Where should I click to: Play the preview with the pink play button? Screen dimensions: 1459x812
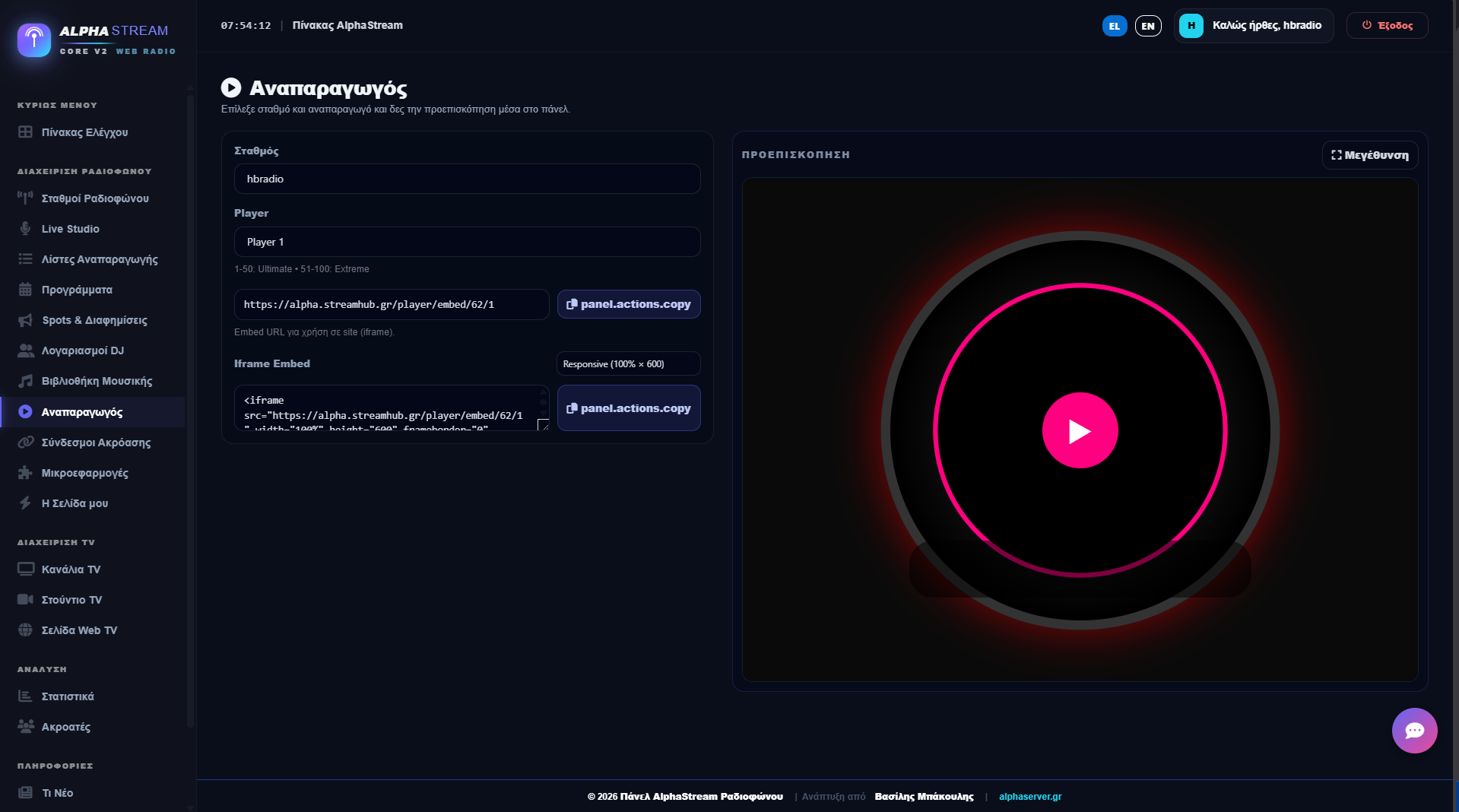1080,430
